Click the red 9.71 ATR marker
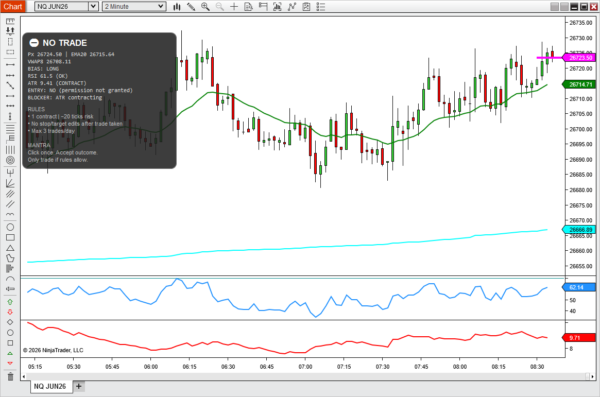Viewport: 600px width, 397px height. coord(579,338)
